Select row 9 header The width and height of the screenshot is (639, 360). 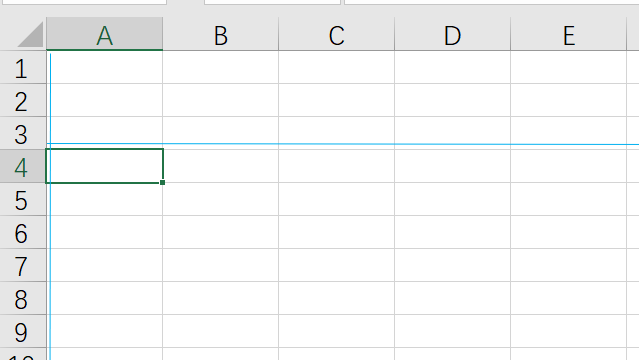(23, 332)
